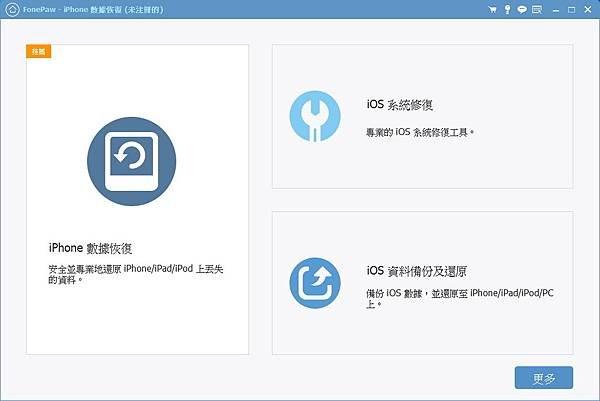The height and width of the screenshot is (401, 600).
Task: Click the window title FonePaw - iPhone 數據恢復
Action: pyautogui.click(x=93, y=10)
